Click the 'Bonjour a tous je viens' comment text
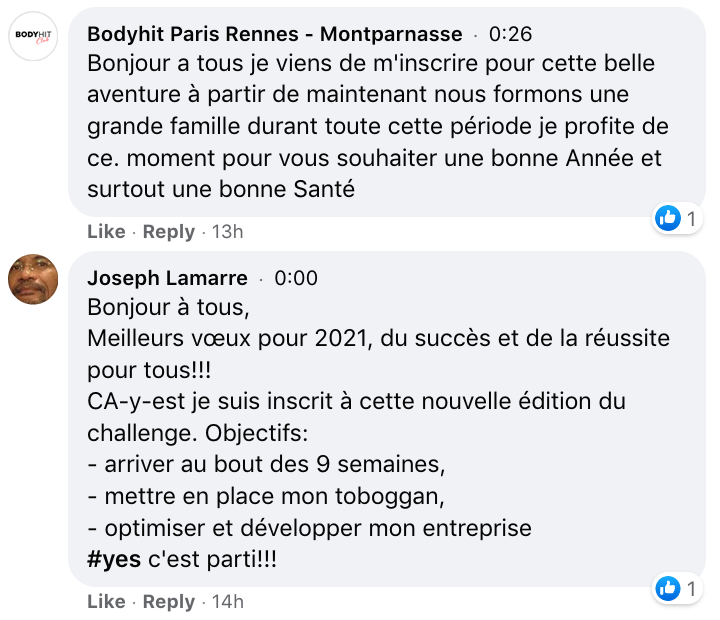 coord(377,126)
